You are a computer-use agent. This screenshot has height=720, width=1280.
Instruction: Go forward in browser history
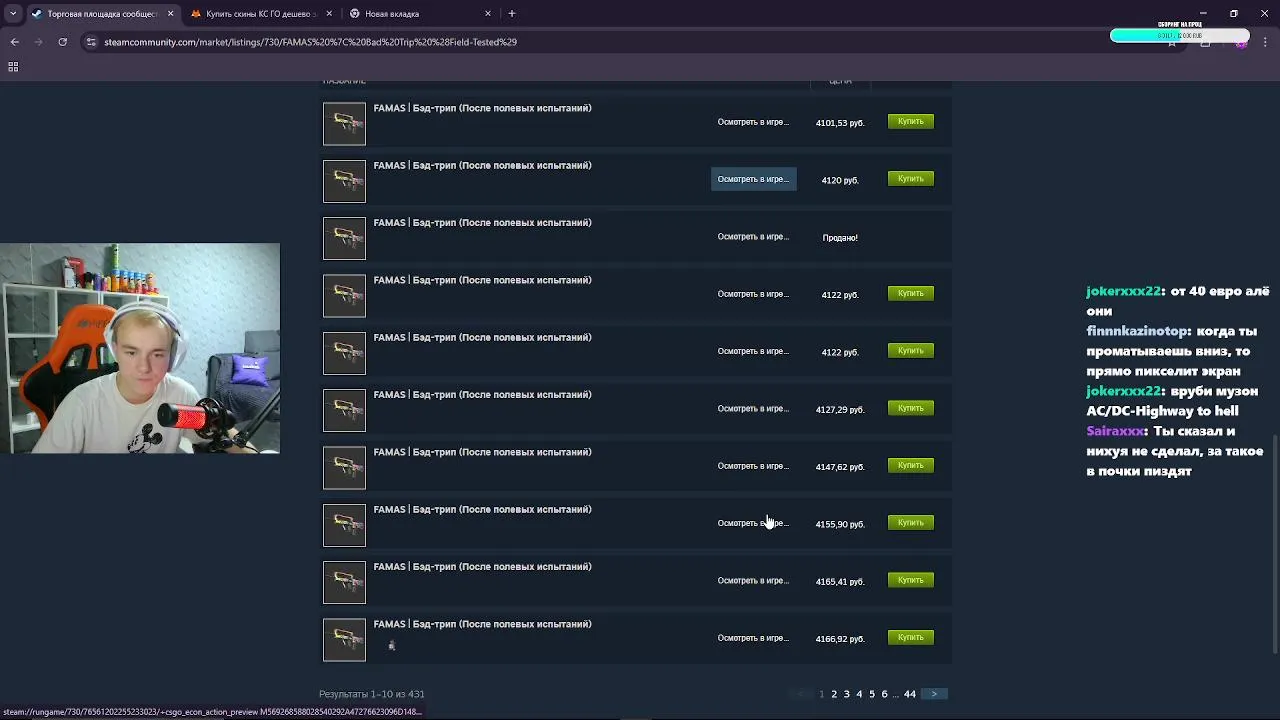[x=39, y=42]
